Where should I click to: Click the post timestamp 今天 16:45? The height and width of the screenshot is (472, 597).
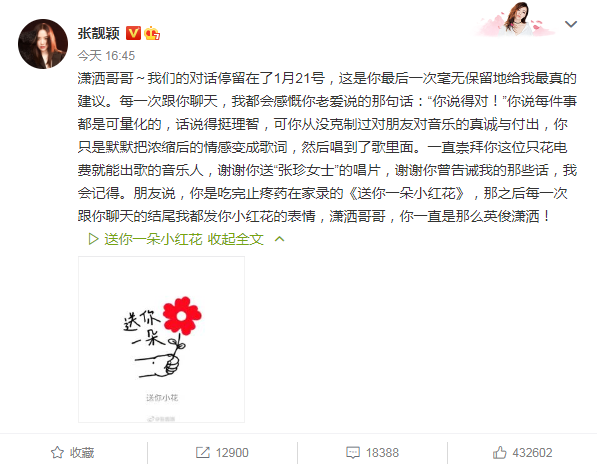(x=106, y=56)
